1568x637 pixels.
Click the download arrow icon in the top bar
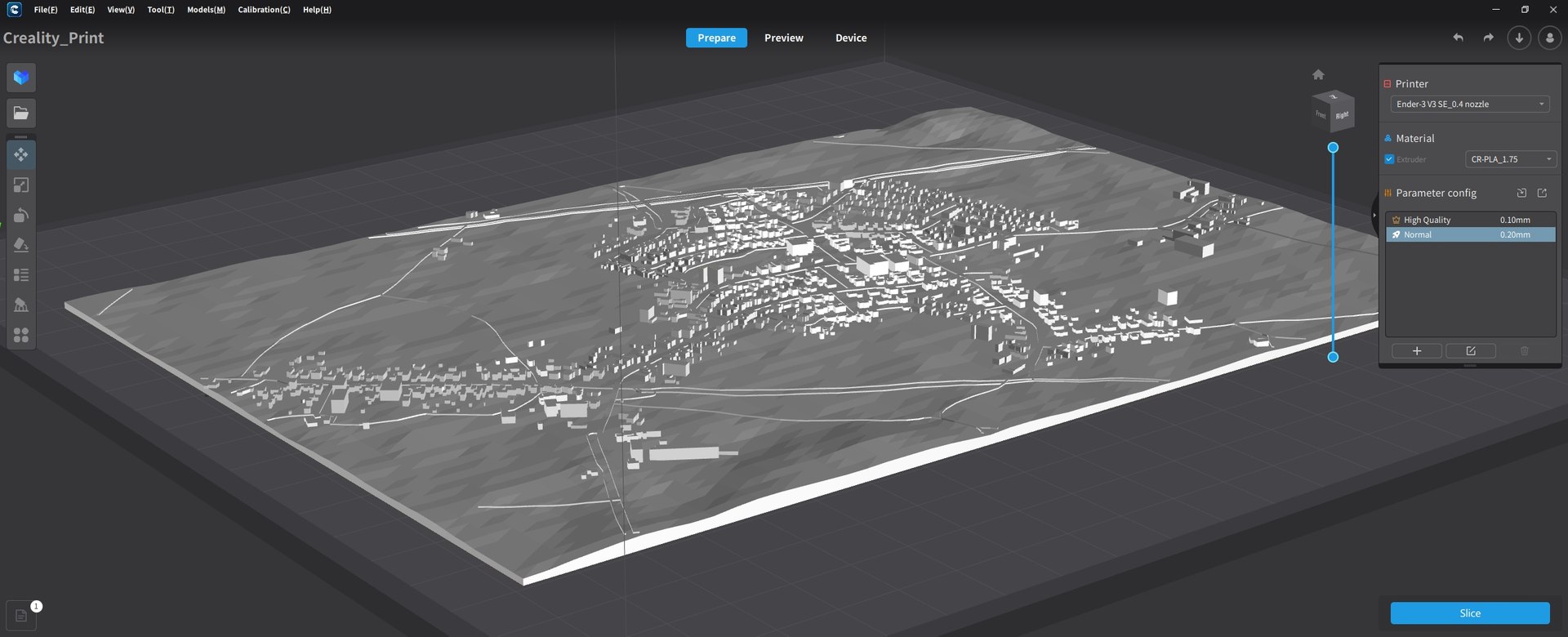[x=1519, y=38]
